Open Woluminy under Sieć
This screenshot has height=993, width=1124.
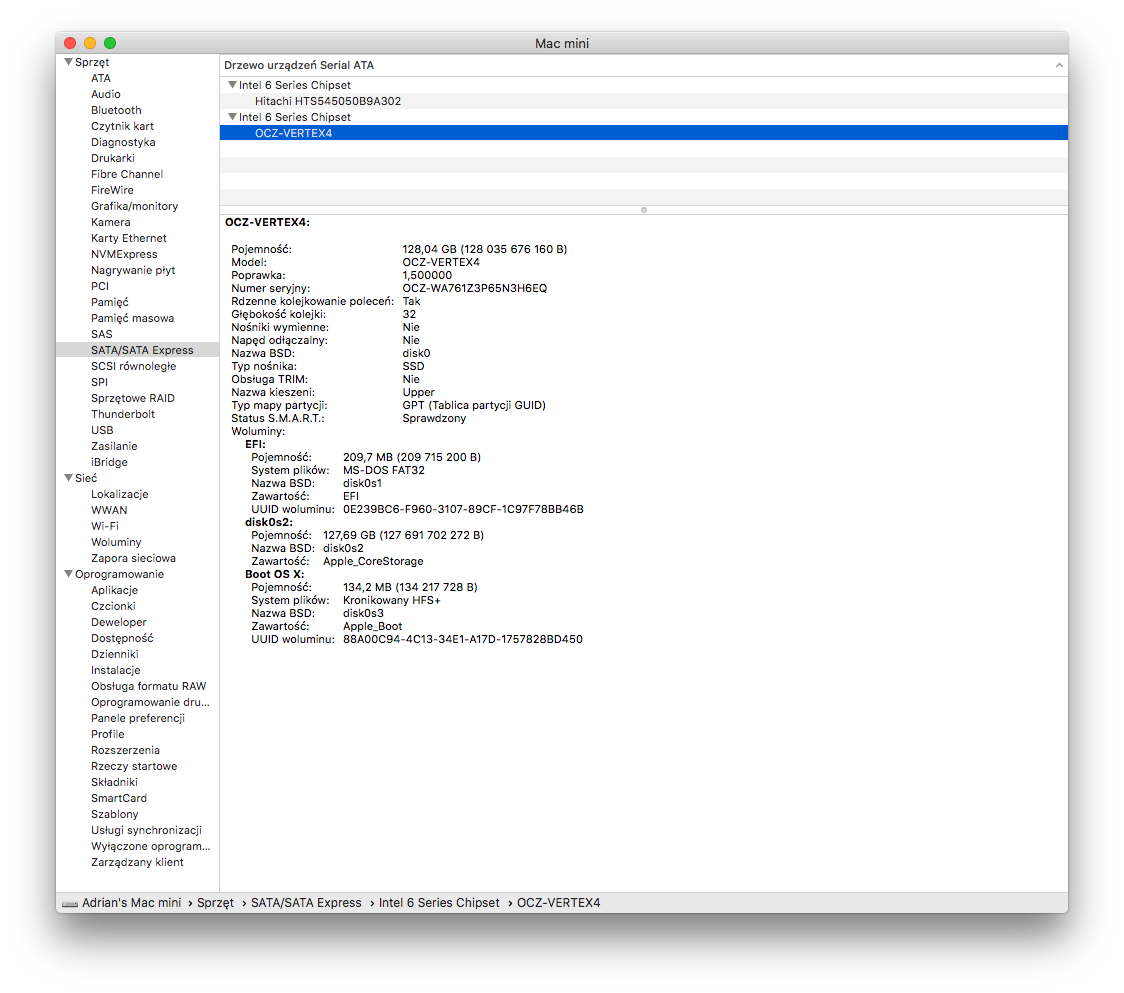[x=116, y=542]
